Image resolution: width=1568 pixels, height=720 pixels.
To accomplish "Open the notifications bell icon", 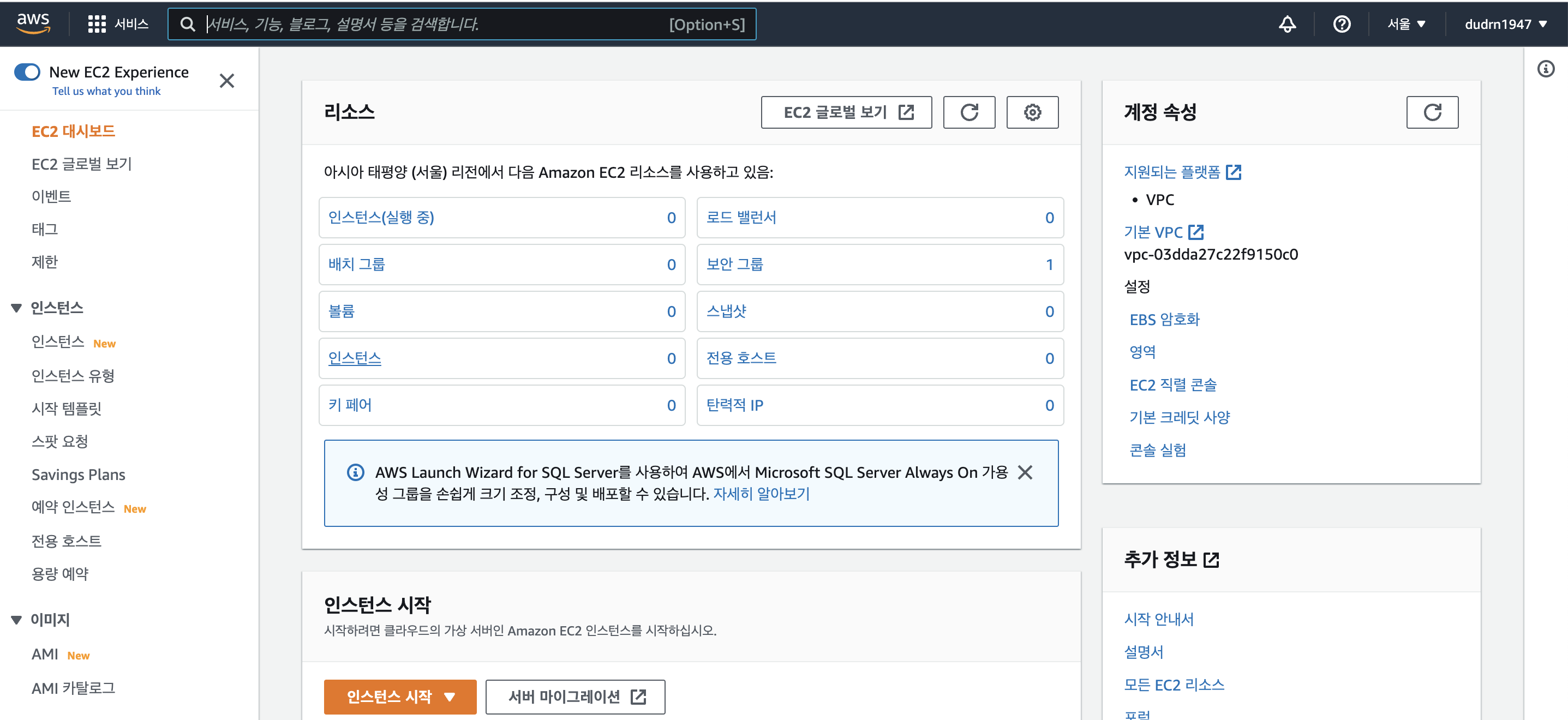I will [x=1287, y=24].
